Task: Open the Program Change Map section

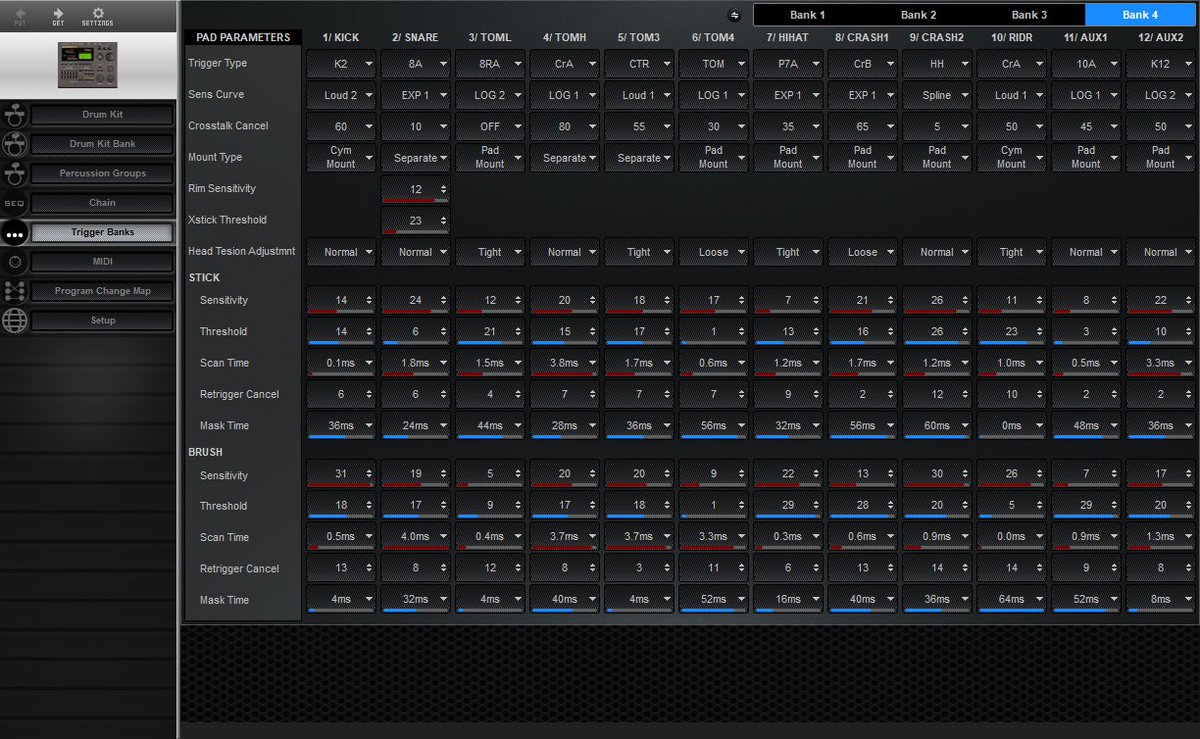Action: point(102,291)
